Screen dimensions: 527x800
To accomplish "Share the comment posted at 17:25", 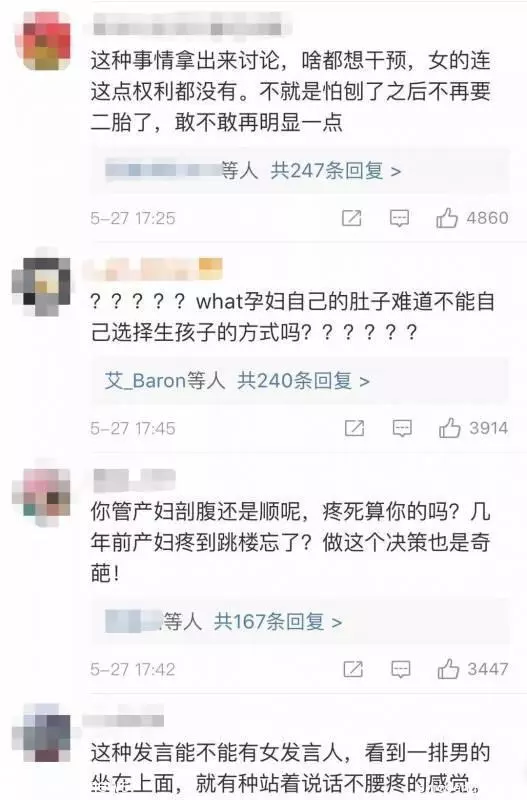I will coord(351,218).
